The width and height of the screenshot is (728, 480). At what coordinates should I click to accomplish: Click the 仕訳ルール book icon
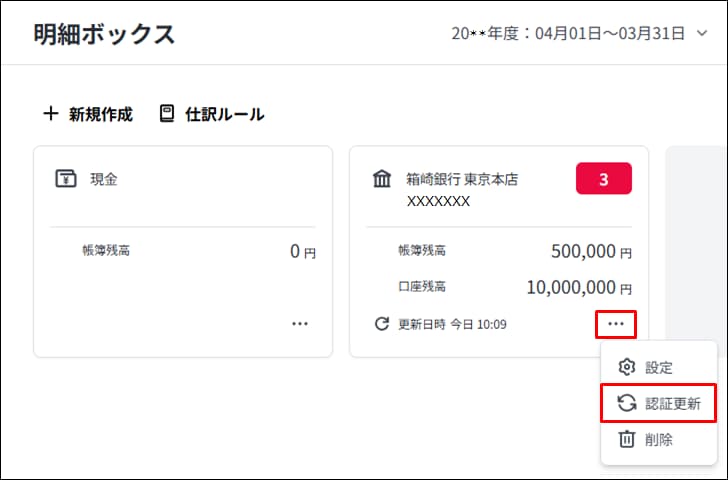[x=167, y=114]
